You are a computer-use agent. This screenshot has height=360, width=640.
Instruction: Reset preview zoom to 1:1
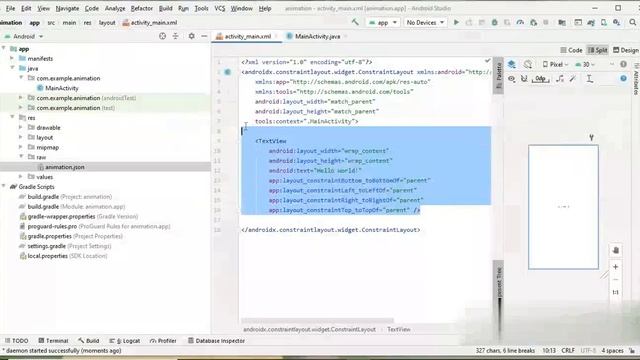pos(616,292)
